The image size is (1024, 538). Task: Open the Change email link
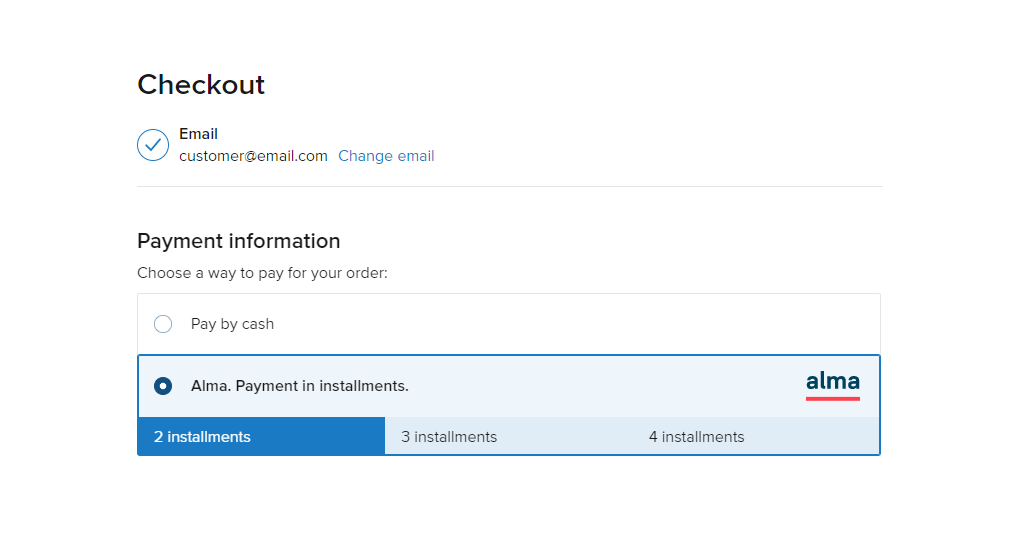(x=386, y=156)
